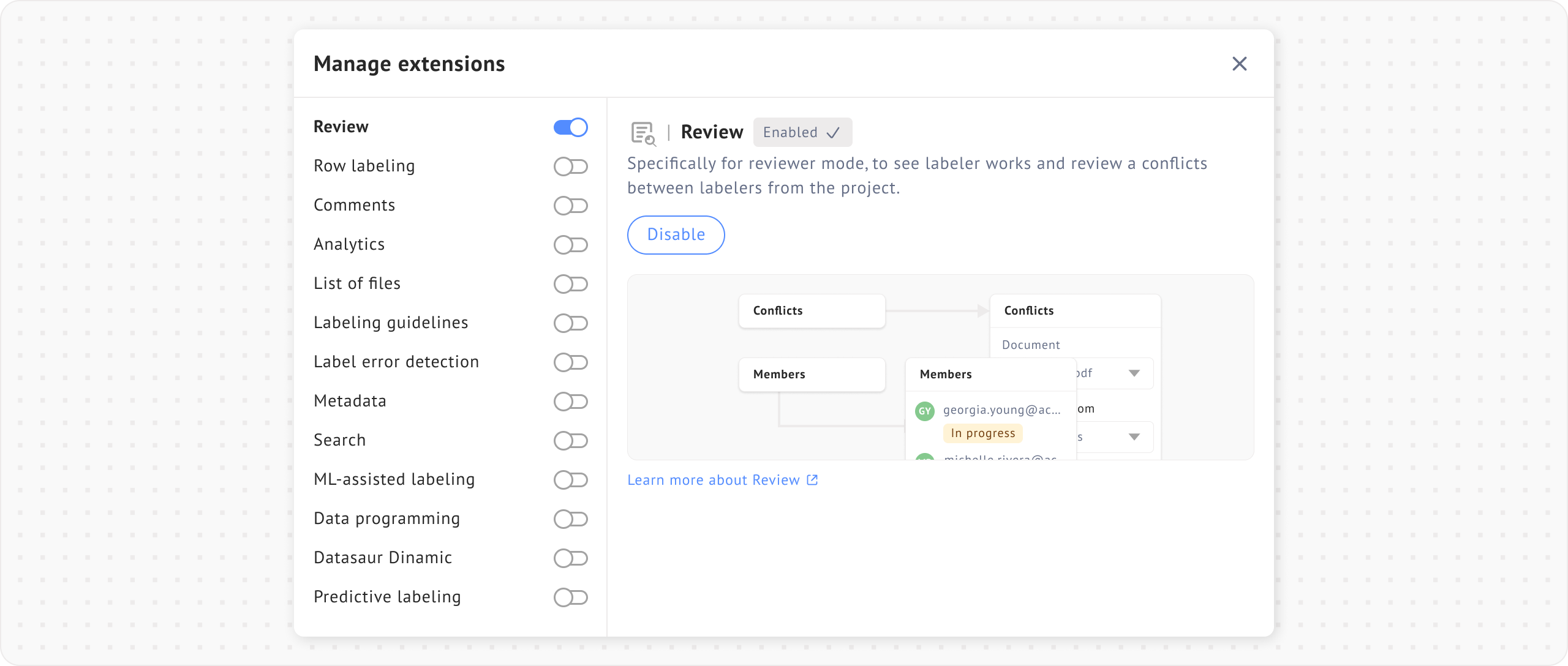Click the left Conflicts card in preview
This screenshot has height=666, width=1568.
pyautogui.click(x=812, y=311)
